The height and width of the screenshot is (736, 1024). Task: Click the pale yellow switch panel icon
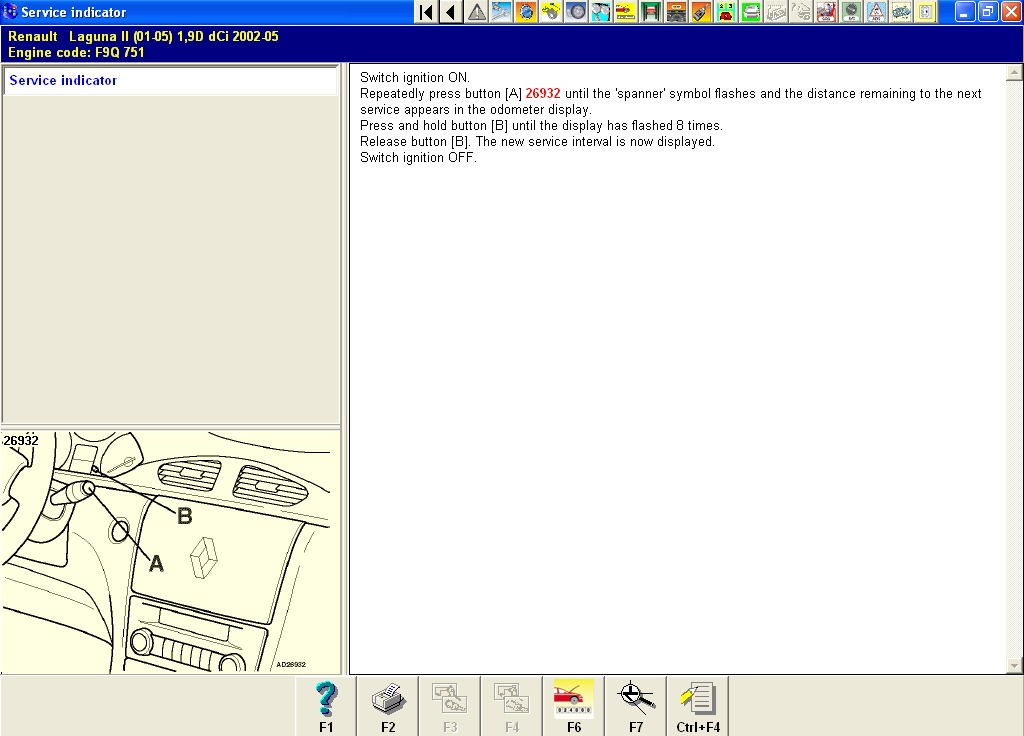pos(925,12)
